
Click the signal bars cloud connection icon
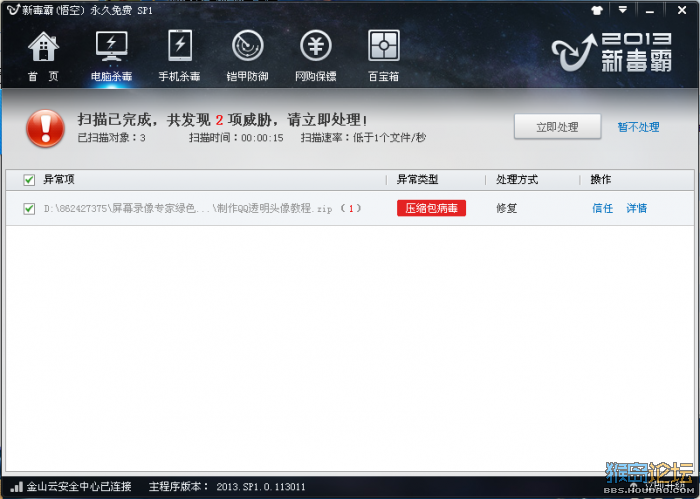17,486
